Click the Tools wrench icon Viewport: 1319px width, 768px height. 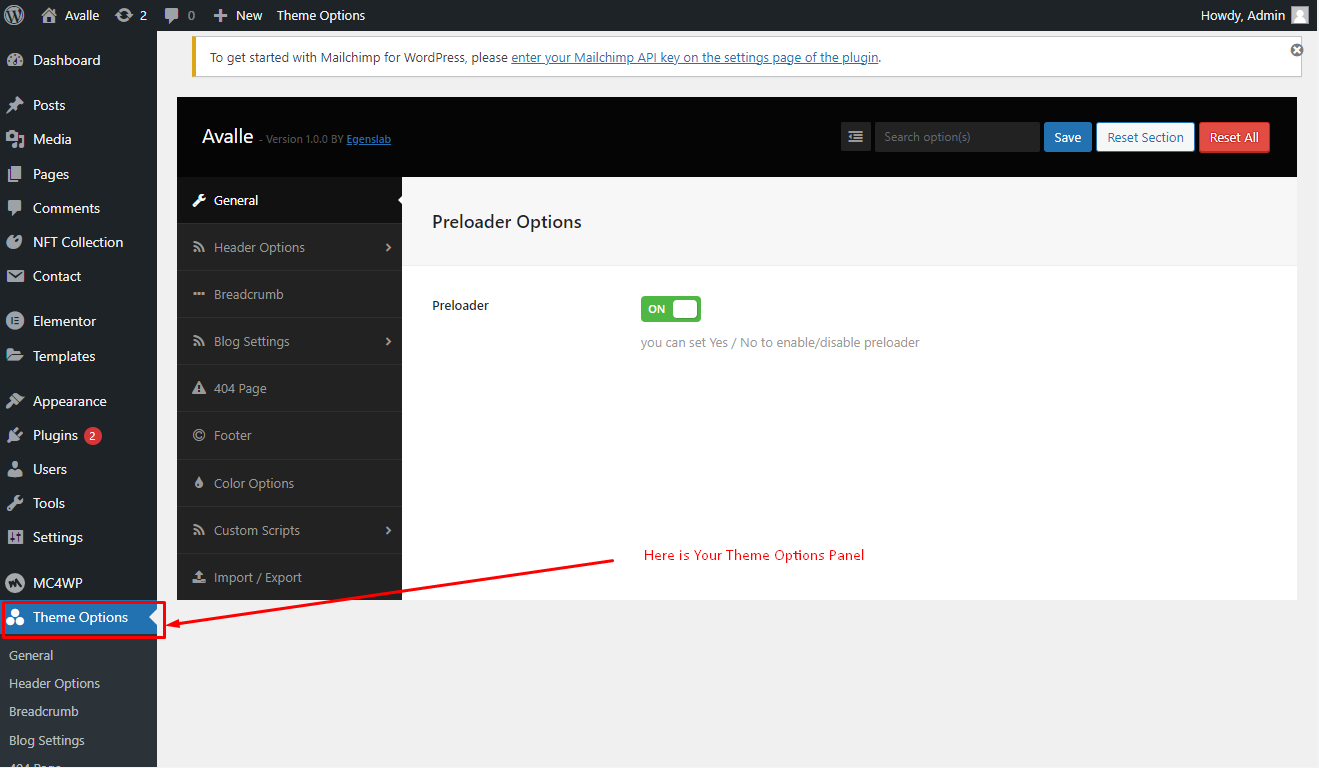pos(15,503)
